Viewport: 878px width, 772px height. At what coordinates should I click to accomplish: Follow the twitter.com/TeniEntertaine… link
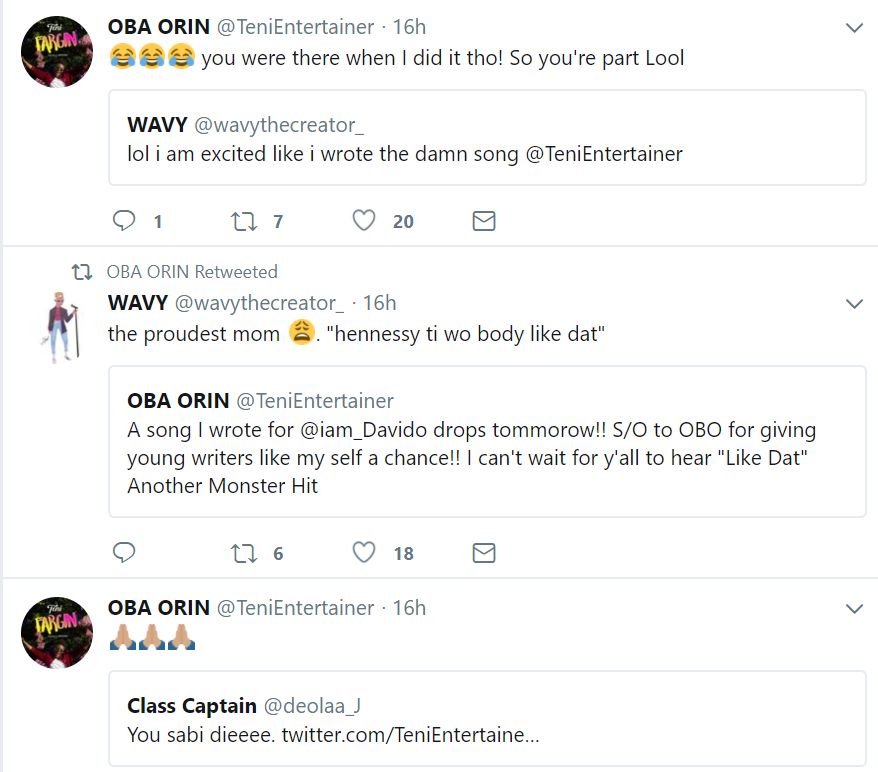[x=410, y=734]
